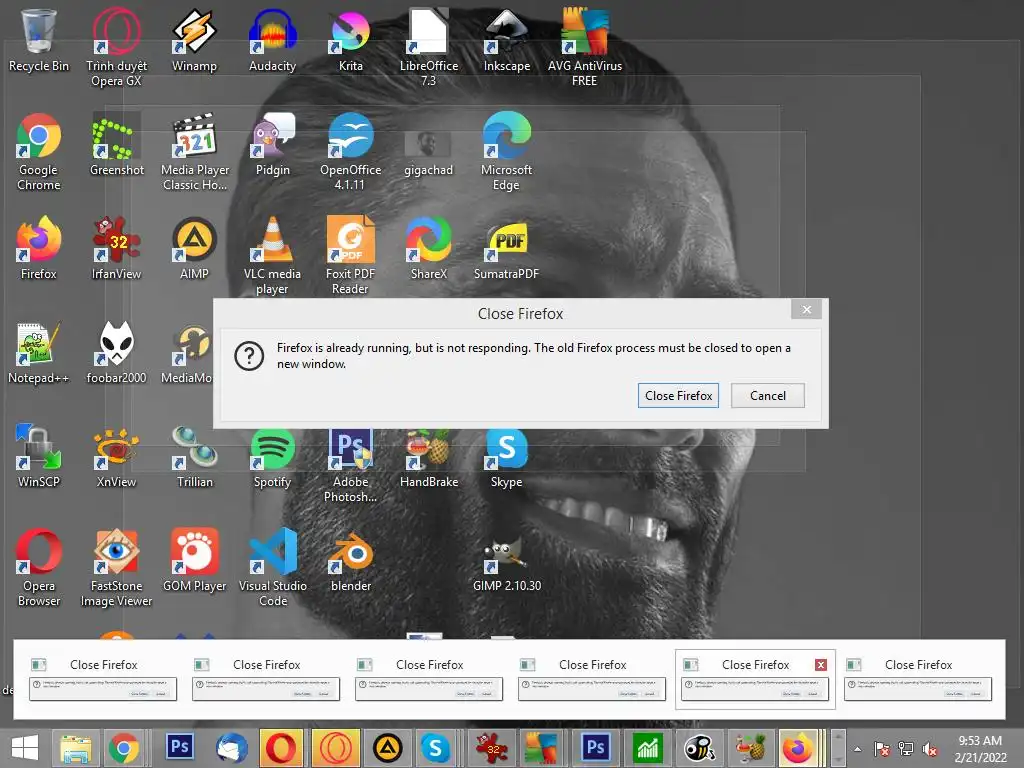This screenshot has height=768, width=1024.
Task: Switch to AIMP on the taskbar
Action: point(387,748)
